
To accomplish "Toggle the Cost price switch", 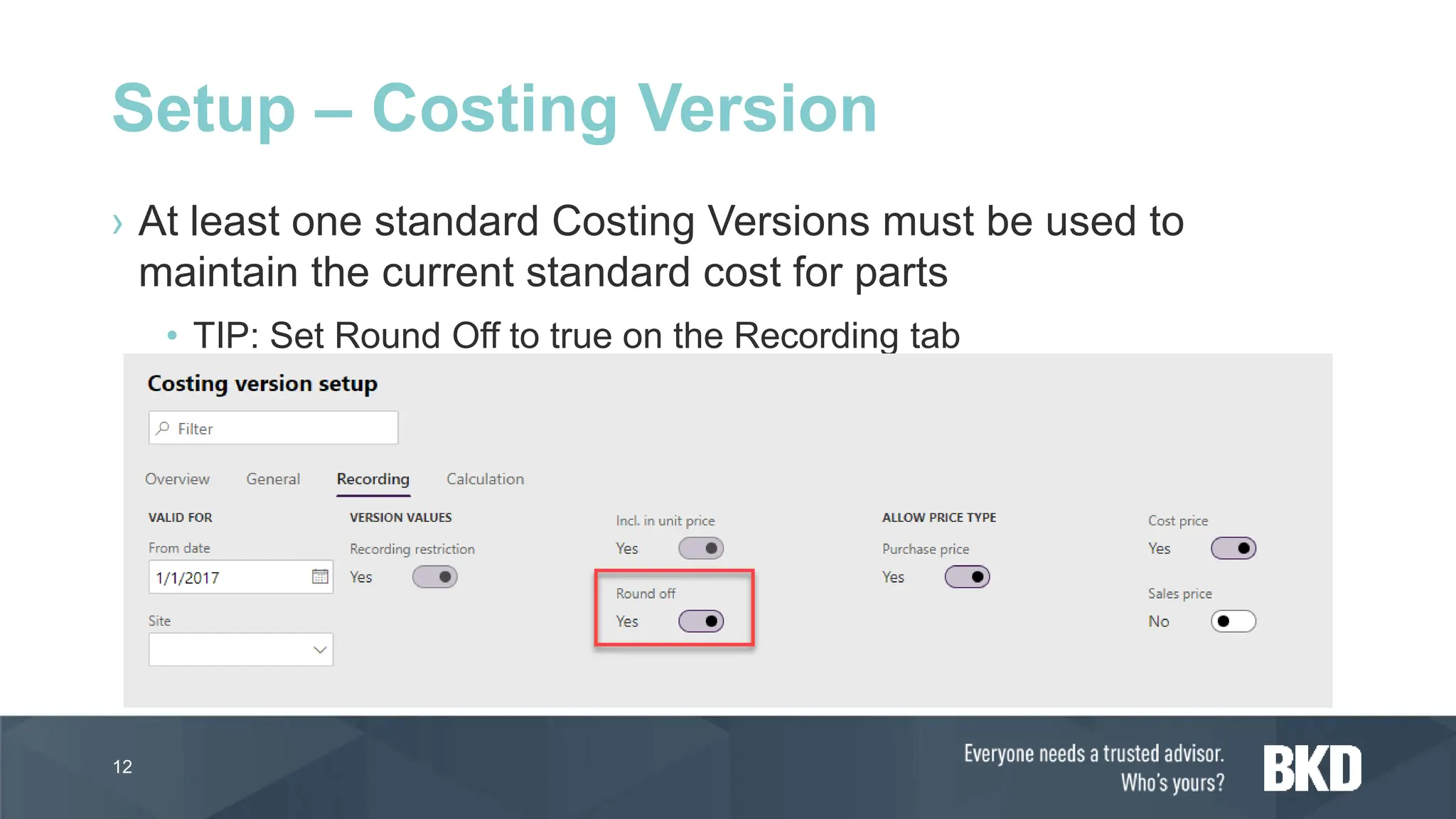I will click(1233, 548).
